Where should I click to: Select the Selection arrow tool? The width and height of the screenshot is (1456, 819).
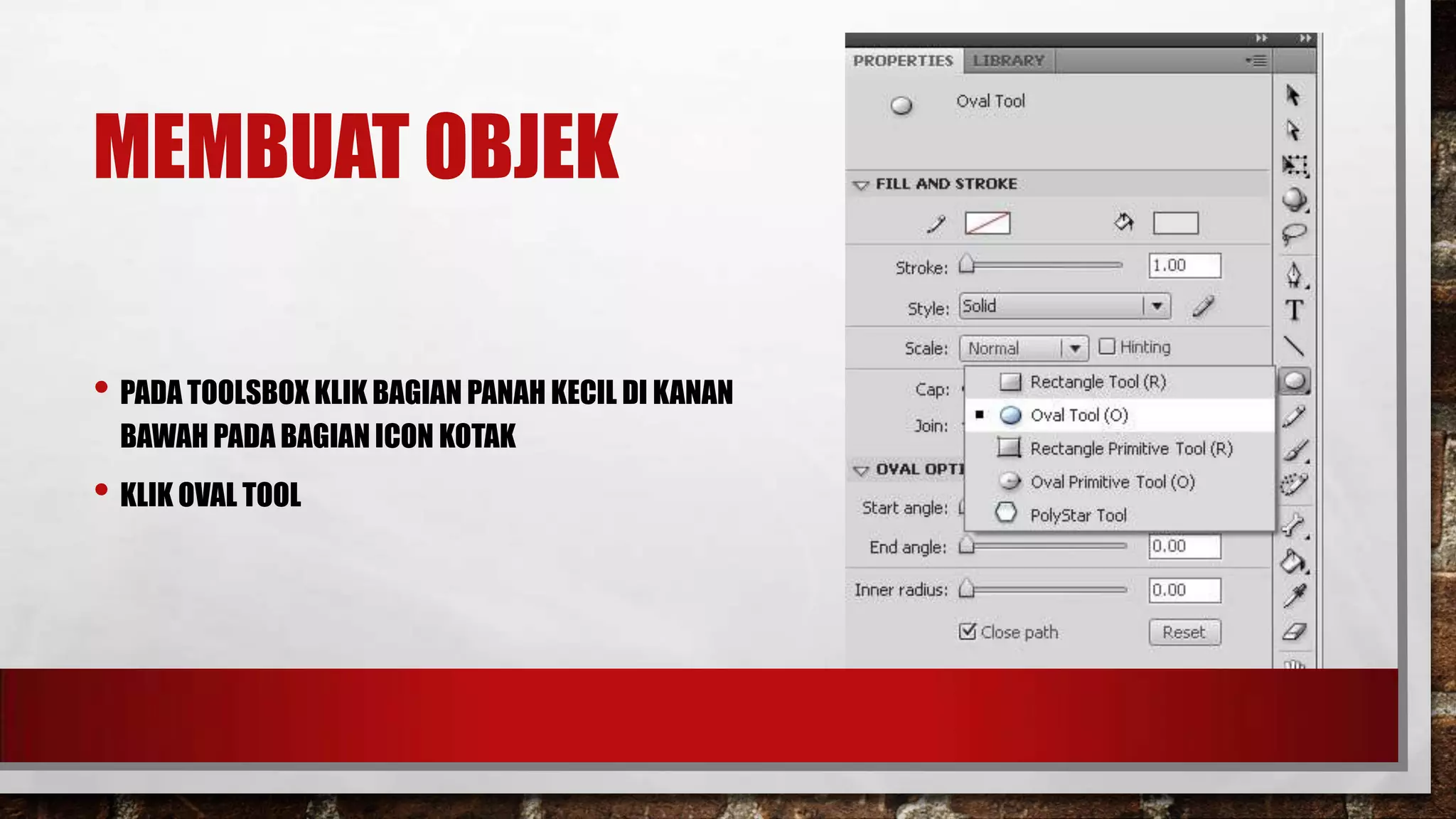(1293, 95)
